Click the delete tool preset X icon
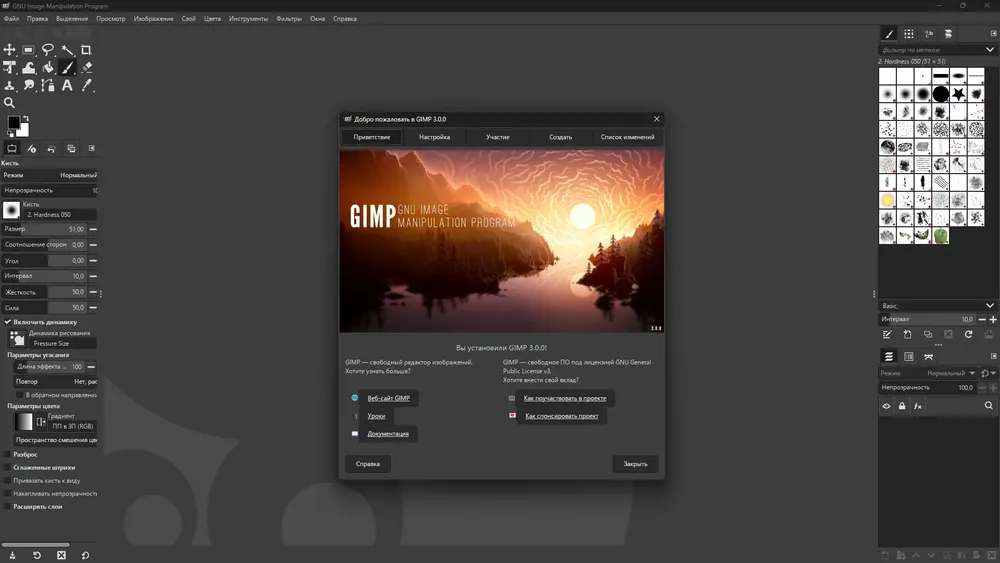This screenshot has height=563, width=1000. 61,555
